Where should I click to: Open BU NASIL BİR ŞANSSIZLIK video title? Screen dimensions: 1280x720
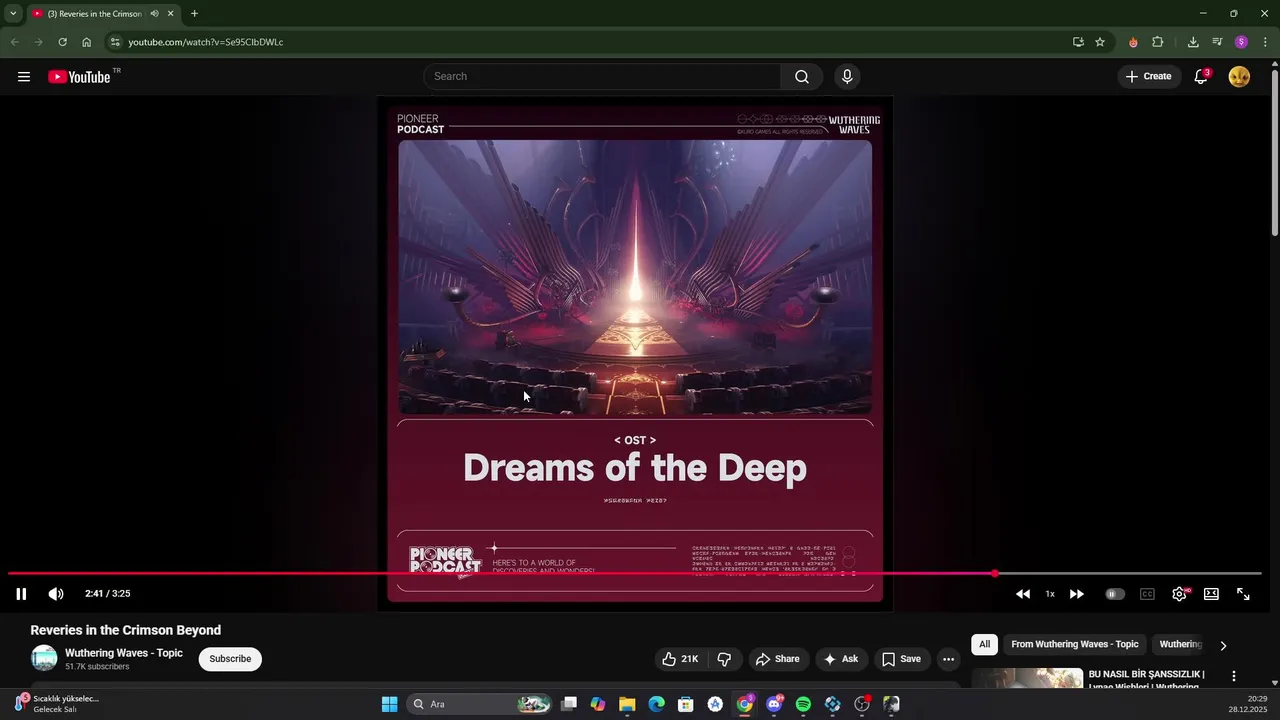tap(1148, 680)
